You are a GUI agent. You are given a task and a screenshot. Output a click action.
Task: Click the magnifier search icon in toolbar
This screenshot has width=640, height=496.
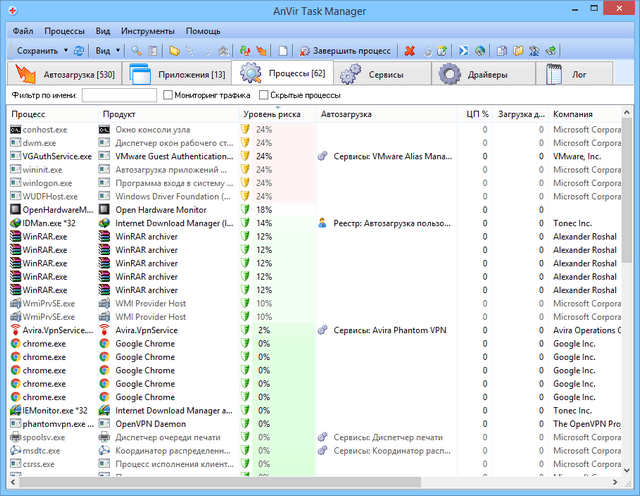pos(135,50)
